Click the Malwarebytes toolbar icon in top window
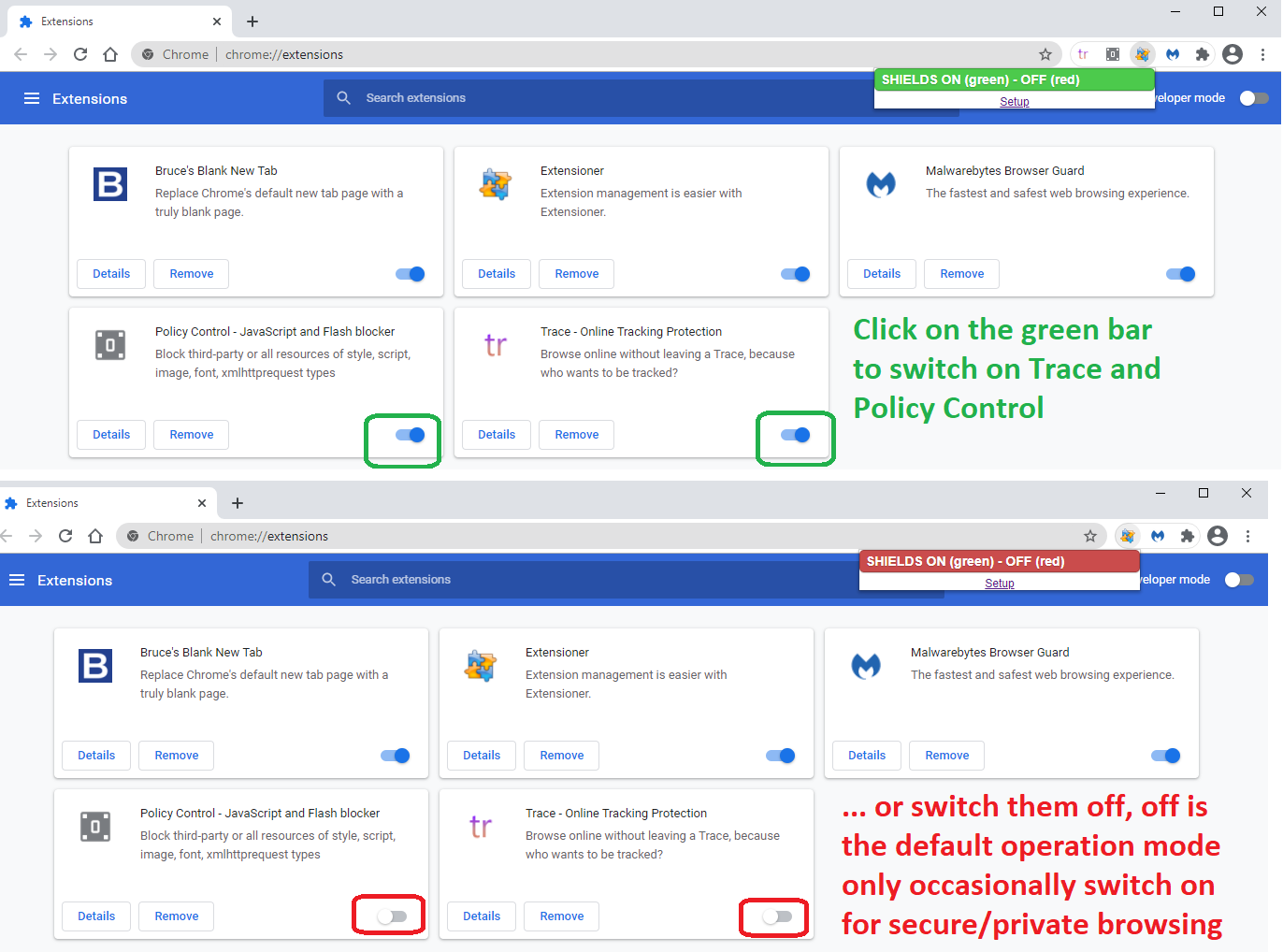 click(x=1173, y=54)
